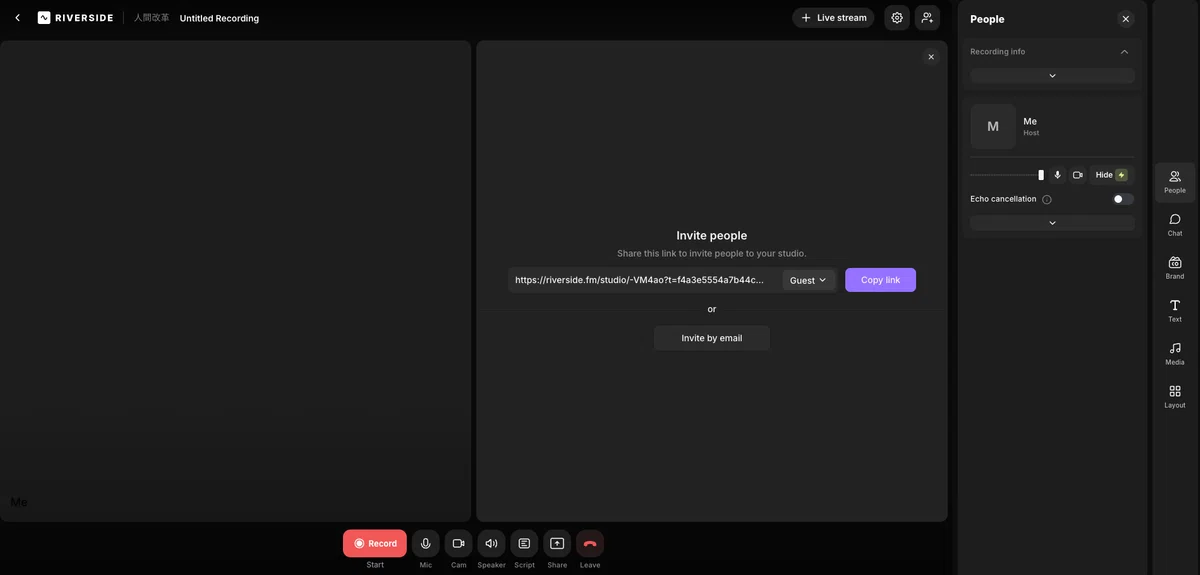Open the Layout sidebar tab

[x=1175, y=397]
